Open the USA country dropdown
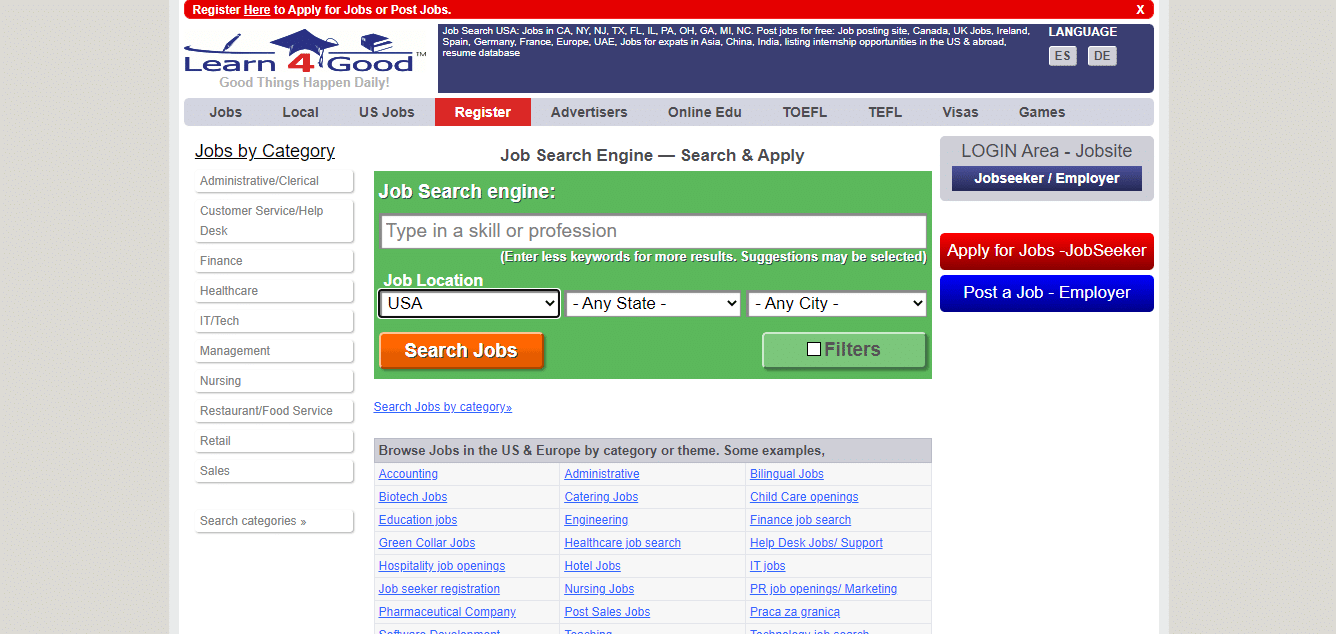 (x=469, y=304)
